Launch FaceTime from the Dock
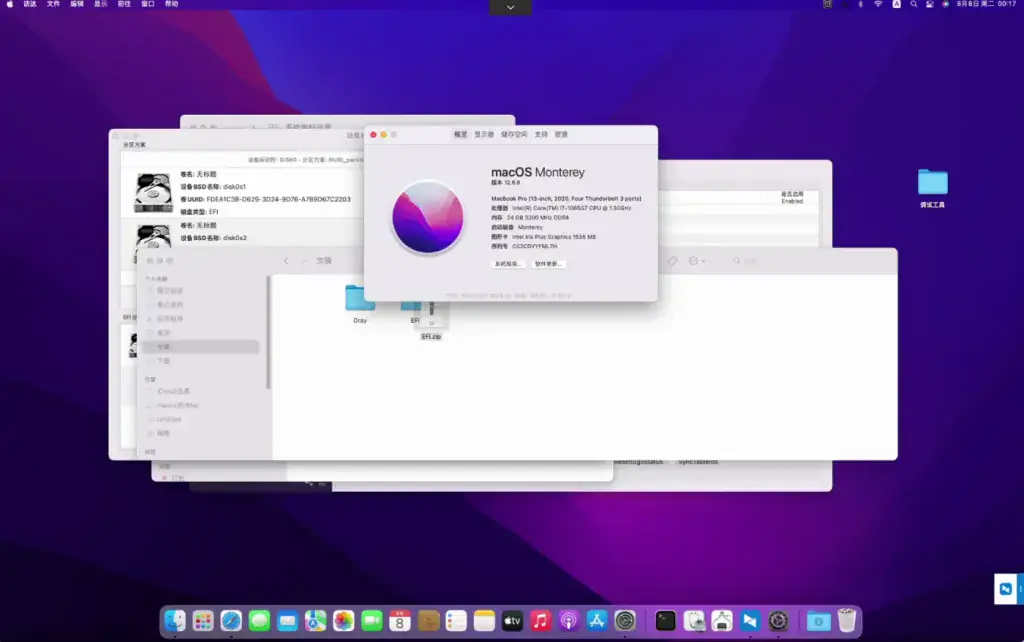This screenshot has width=1024, height=642. point(372,620)
